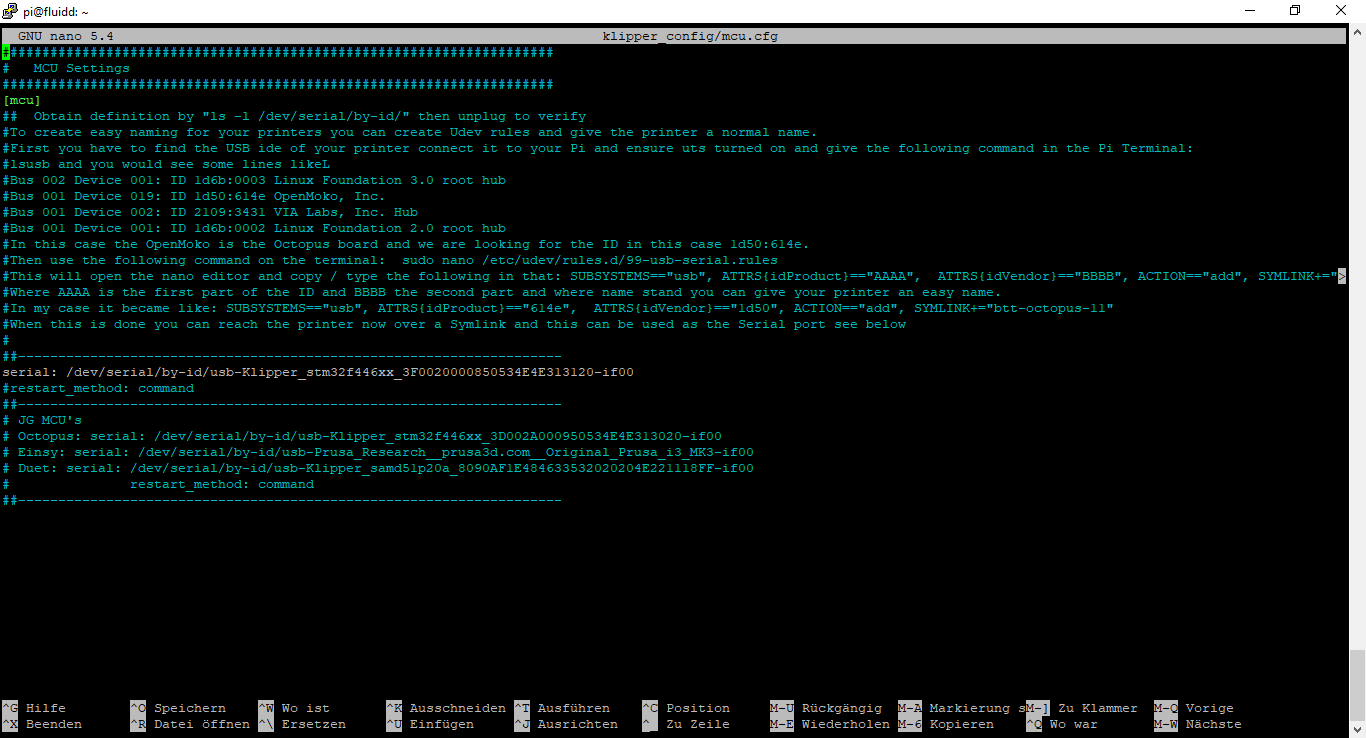Image resolution: width=1366 pixels, height=738 pixels.
Task: Click the '# MCU Settings' comment line
Action: (x=66, y=68)
